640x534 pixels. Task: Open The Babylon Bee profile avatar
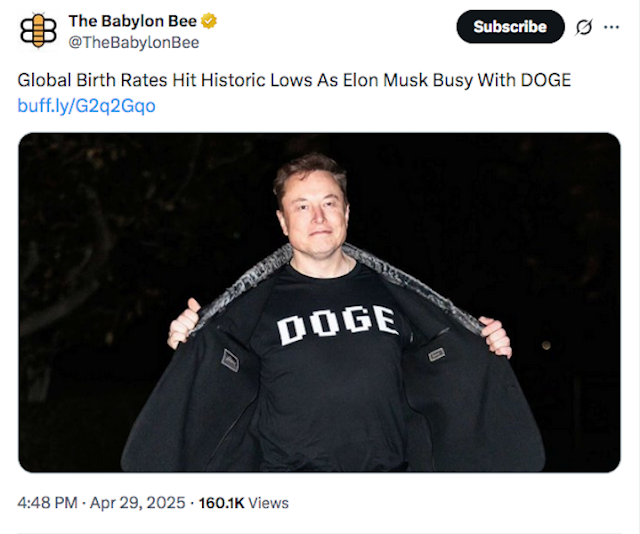pyautogui.click(x=38, y=31)
